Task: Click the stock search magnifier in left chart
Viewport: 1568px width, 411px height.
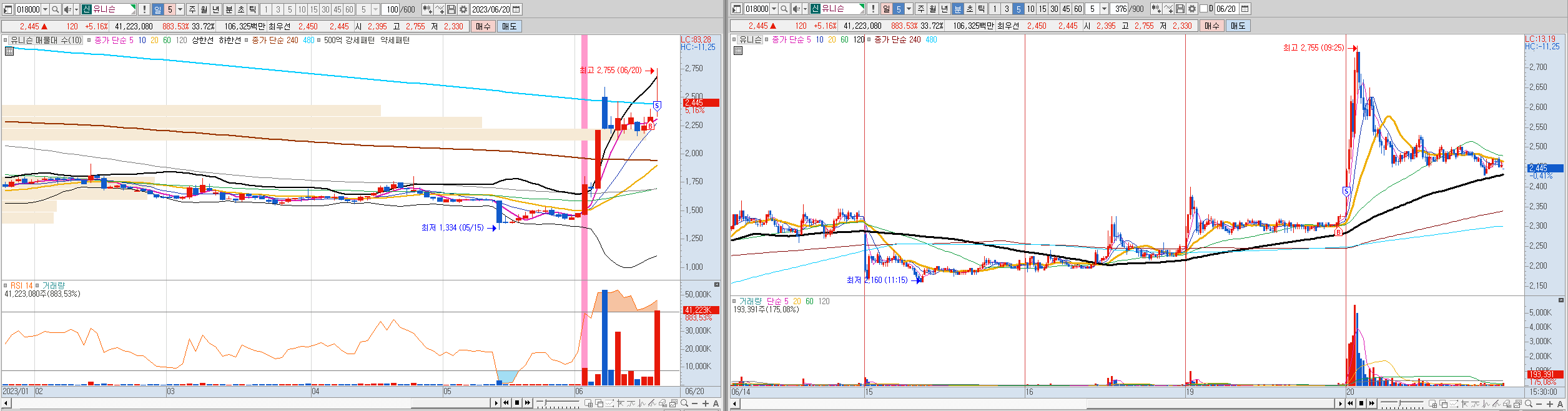Action: coord(56,9)
